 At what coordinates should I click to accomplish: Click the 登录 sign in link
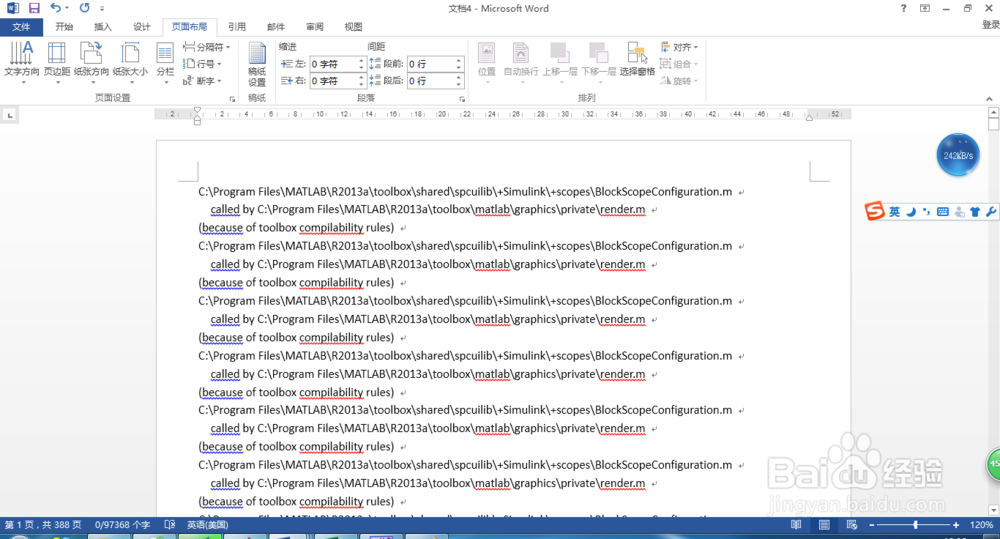pos(991,25)
